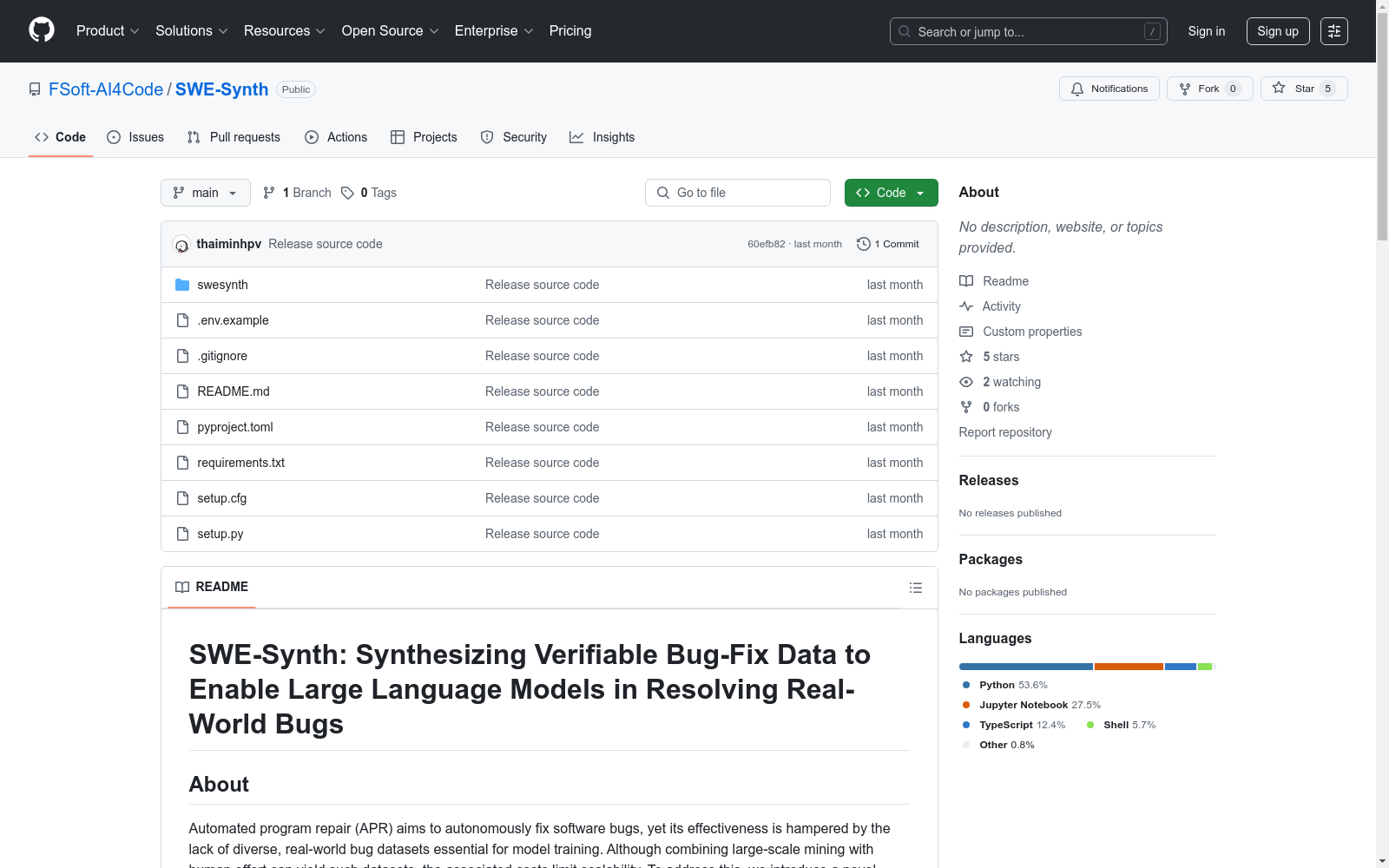The width and height of the screenshot is (1389, 868).
Task: Click the Releases heading link
Action: 989,480
